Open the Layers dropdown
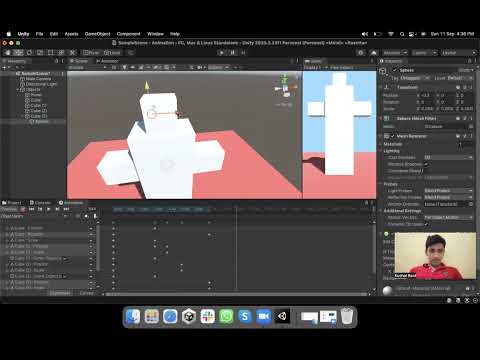 (x=424, y=53)
